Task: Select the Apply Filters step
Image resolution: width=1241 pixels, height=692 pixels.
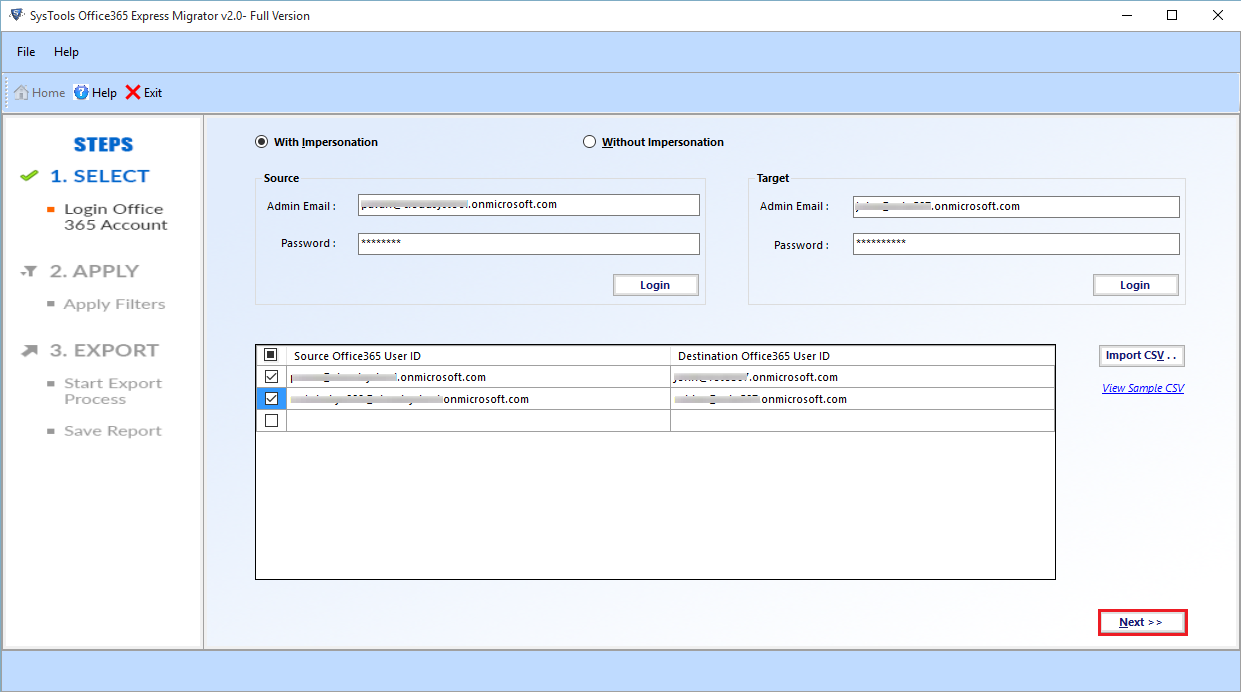Action: tap(114, 304)
